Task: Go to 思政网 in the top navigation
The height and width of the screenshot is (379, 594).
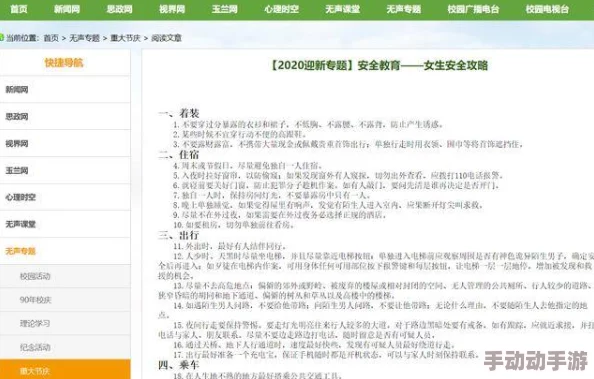Action: point(119,9)
